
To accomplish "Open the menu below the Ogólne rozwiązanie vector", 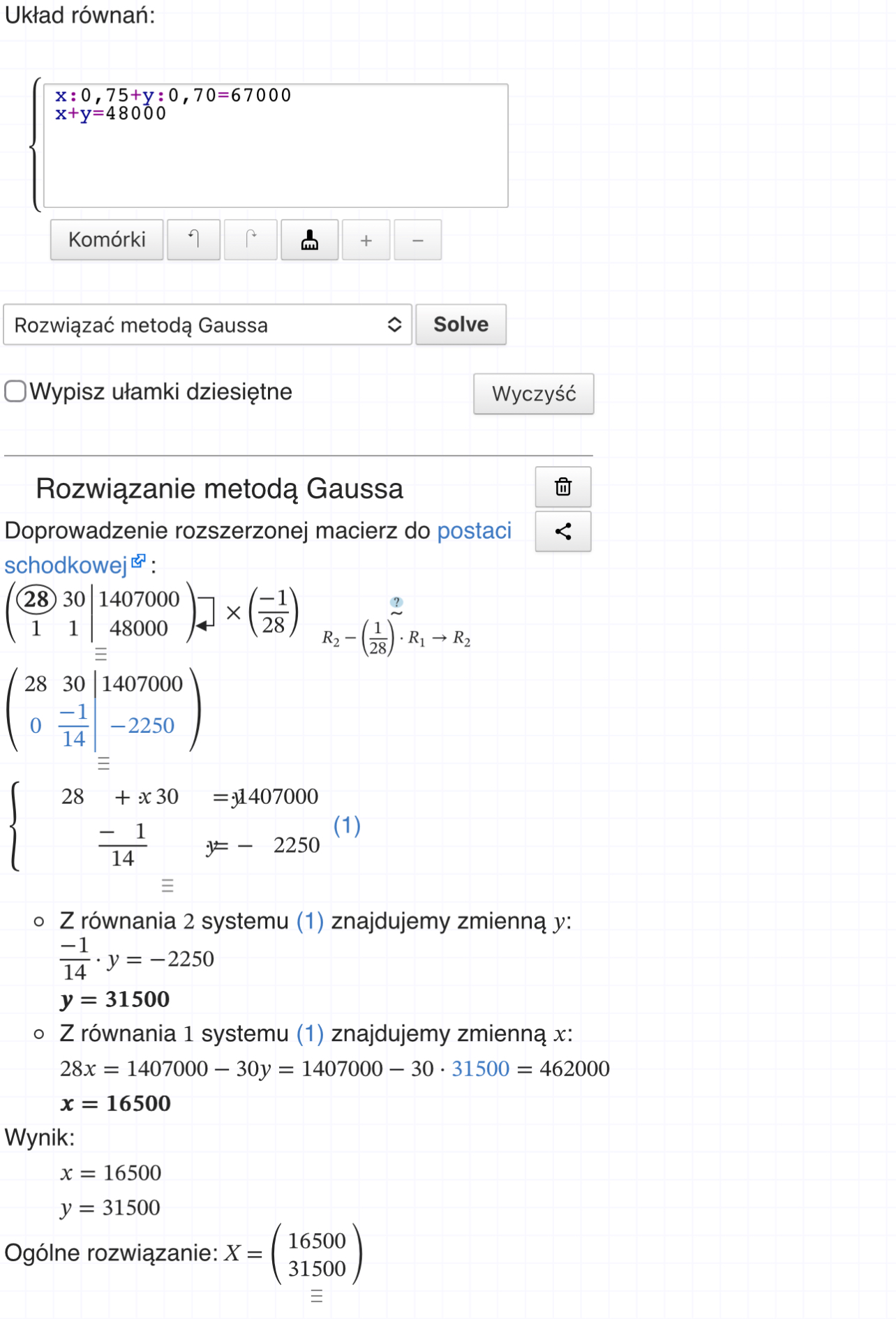I will (x=317, y=1297).
